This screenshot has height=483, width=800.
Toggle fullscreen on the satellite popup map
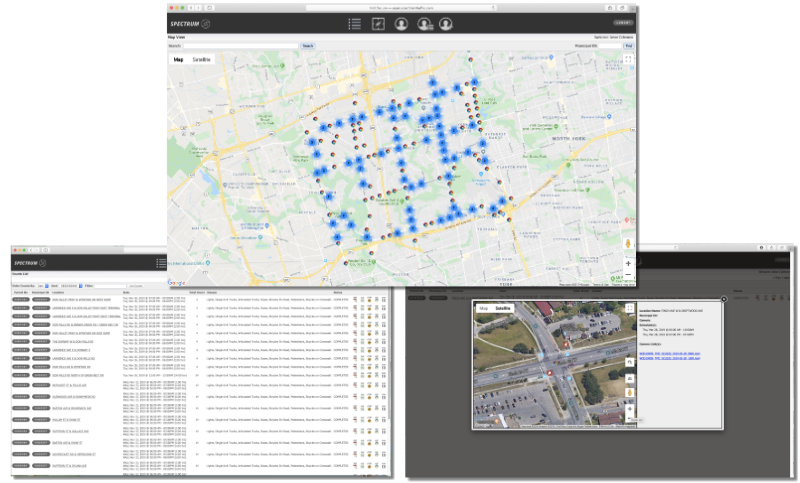tap(628, 310)
